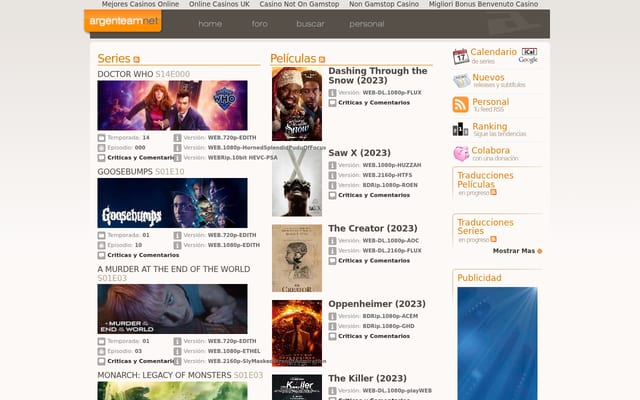Viewport: 640px width, 400px height.
Task: Click the Personal RSS feed icon
Action: pos(460,104)
